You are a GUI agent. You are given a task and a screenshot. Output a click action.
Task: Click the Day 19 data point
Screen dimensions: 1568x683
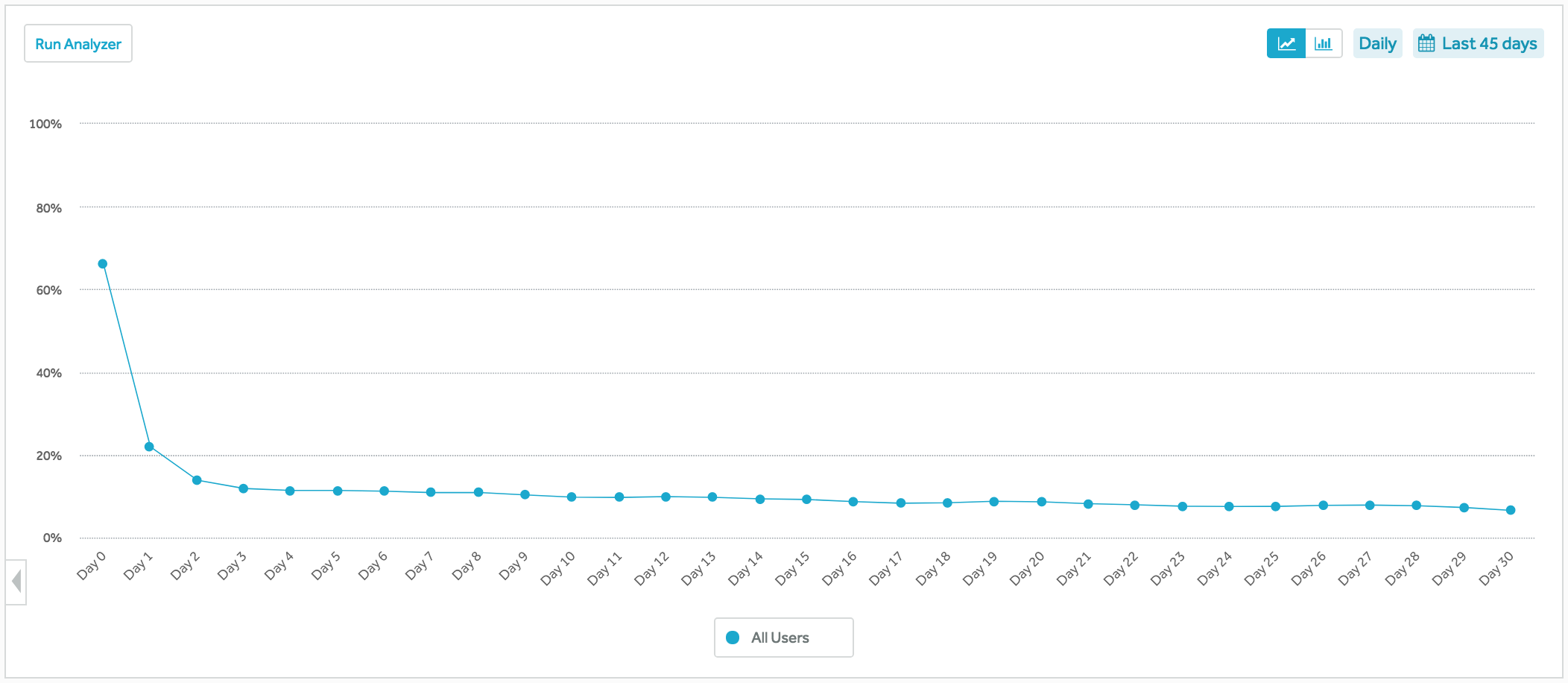click(x=994, y=502)
